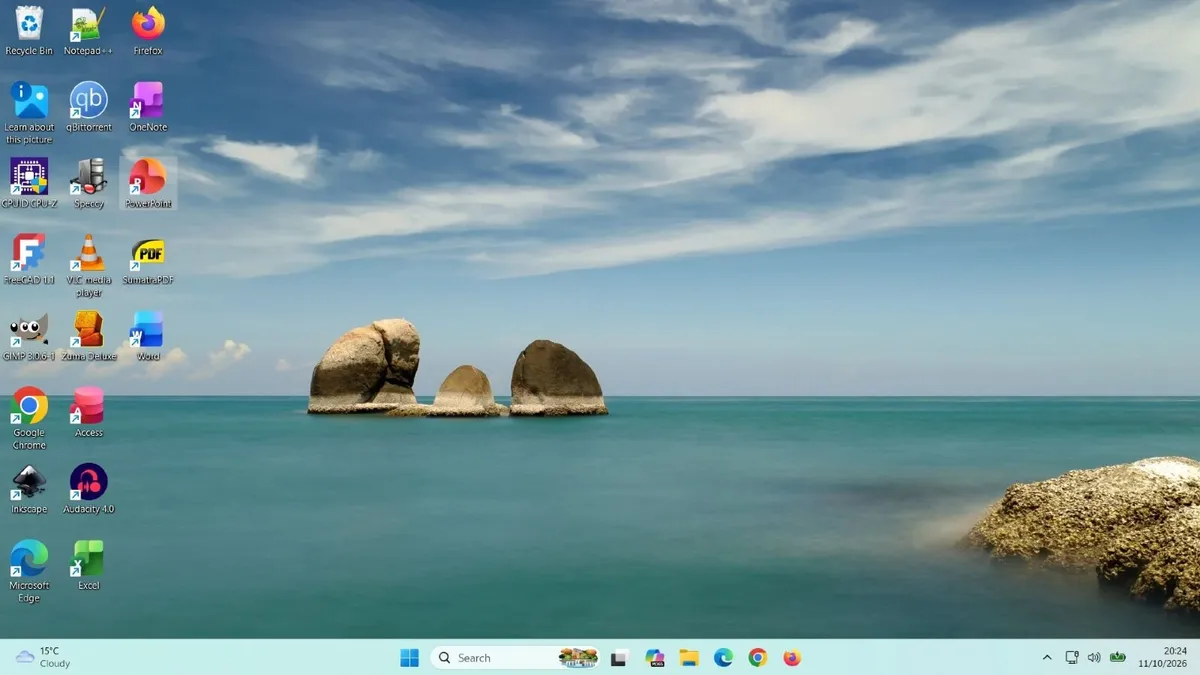The width and height of the screenshot is (1200, 675).
Task: Select the OneNote desktop shortcut
Action: point(148,107)
